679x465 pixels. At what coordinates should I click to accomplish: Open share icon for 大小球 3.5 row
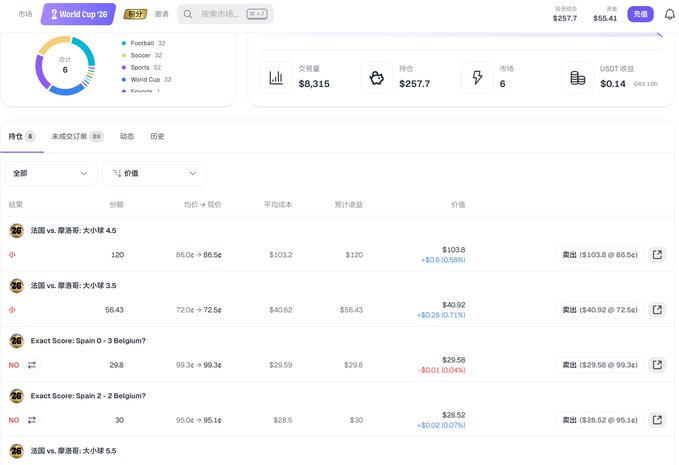[657, 310]
